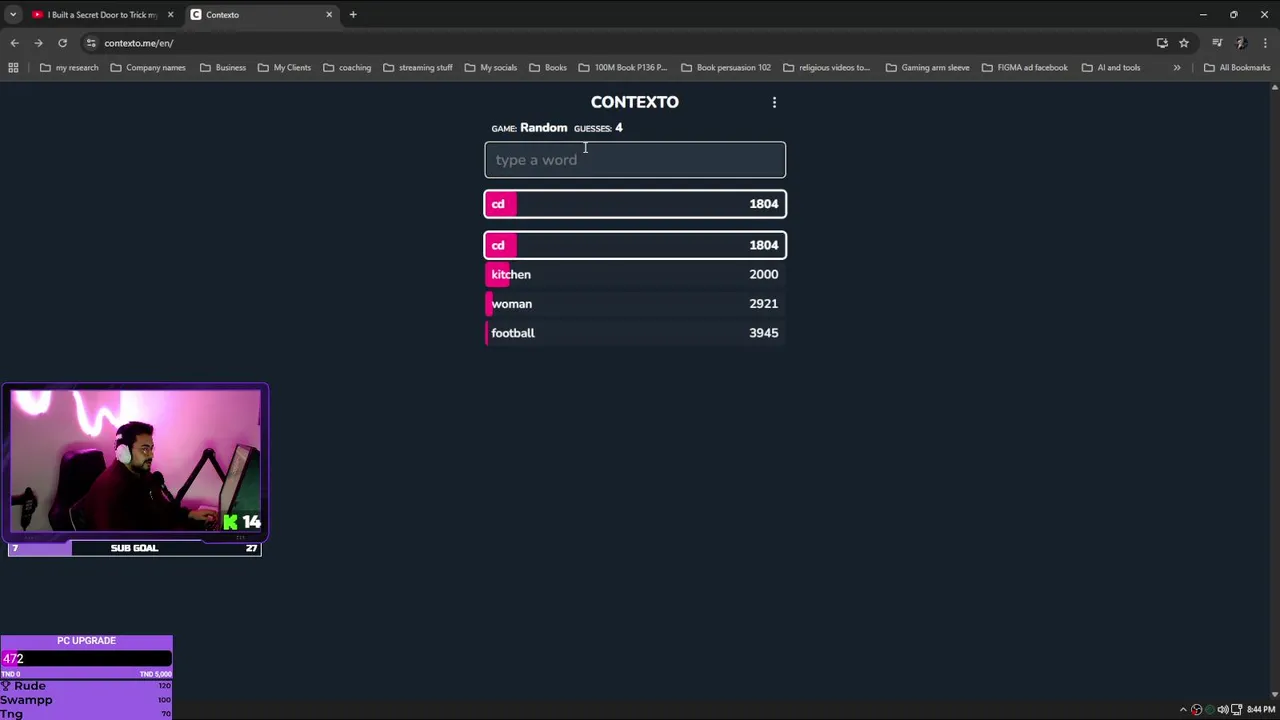
Task: Go forward in browser history
Action: click(38, 43)
